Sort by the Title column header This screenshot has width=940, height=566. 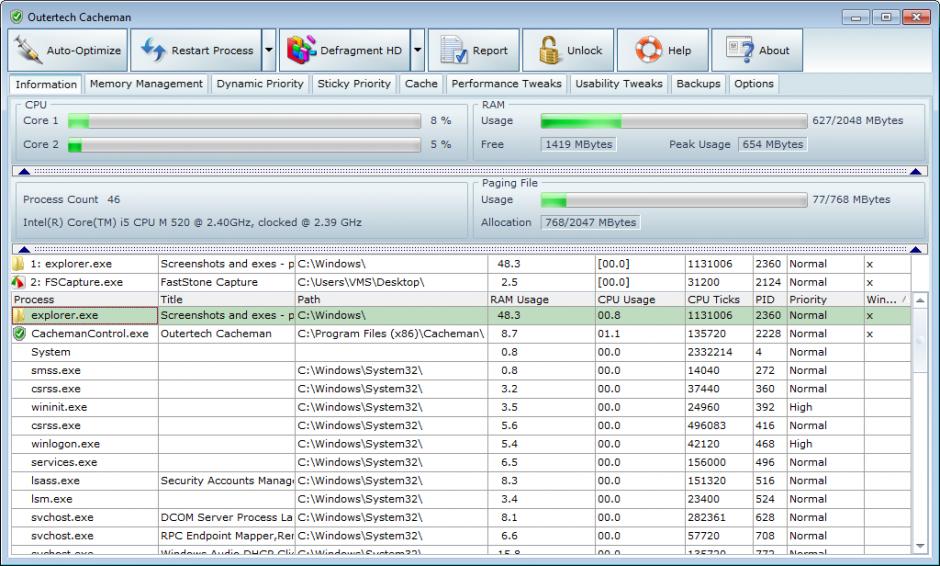[227, 299]
